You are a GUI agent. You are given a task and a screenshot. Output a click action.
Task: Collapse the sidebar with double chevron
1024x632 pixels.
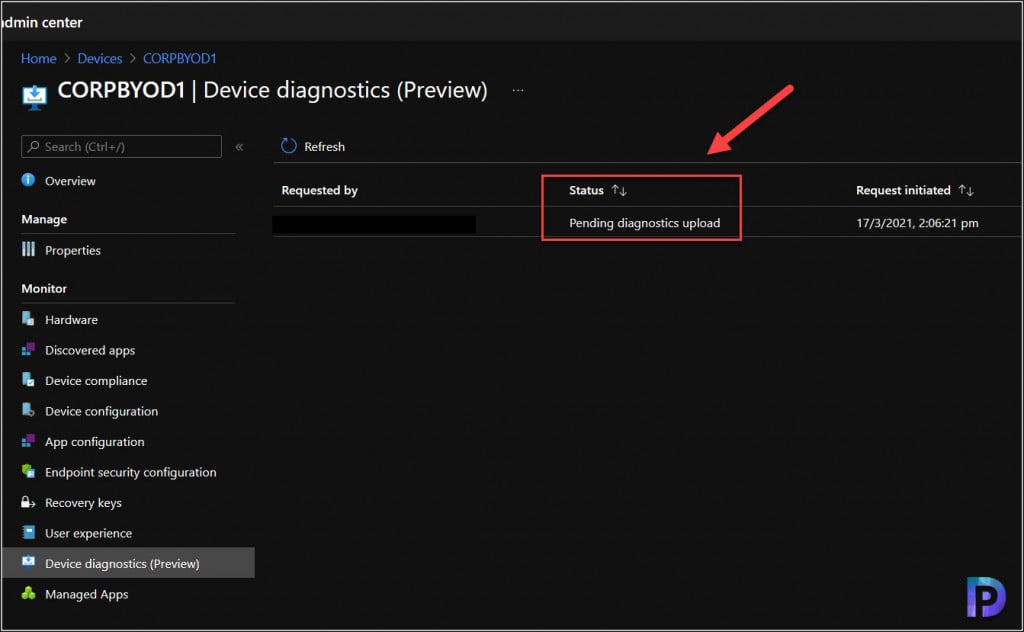239,147
